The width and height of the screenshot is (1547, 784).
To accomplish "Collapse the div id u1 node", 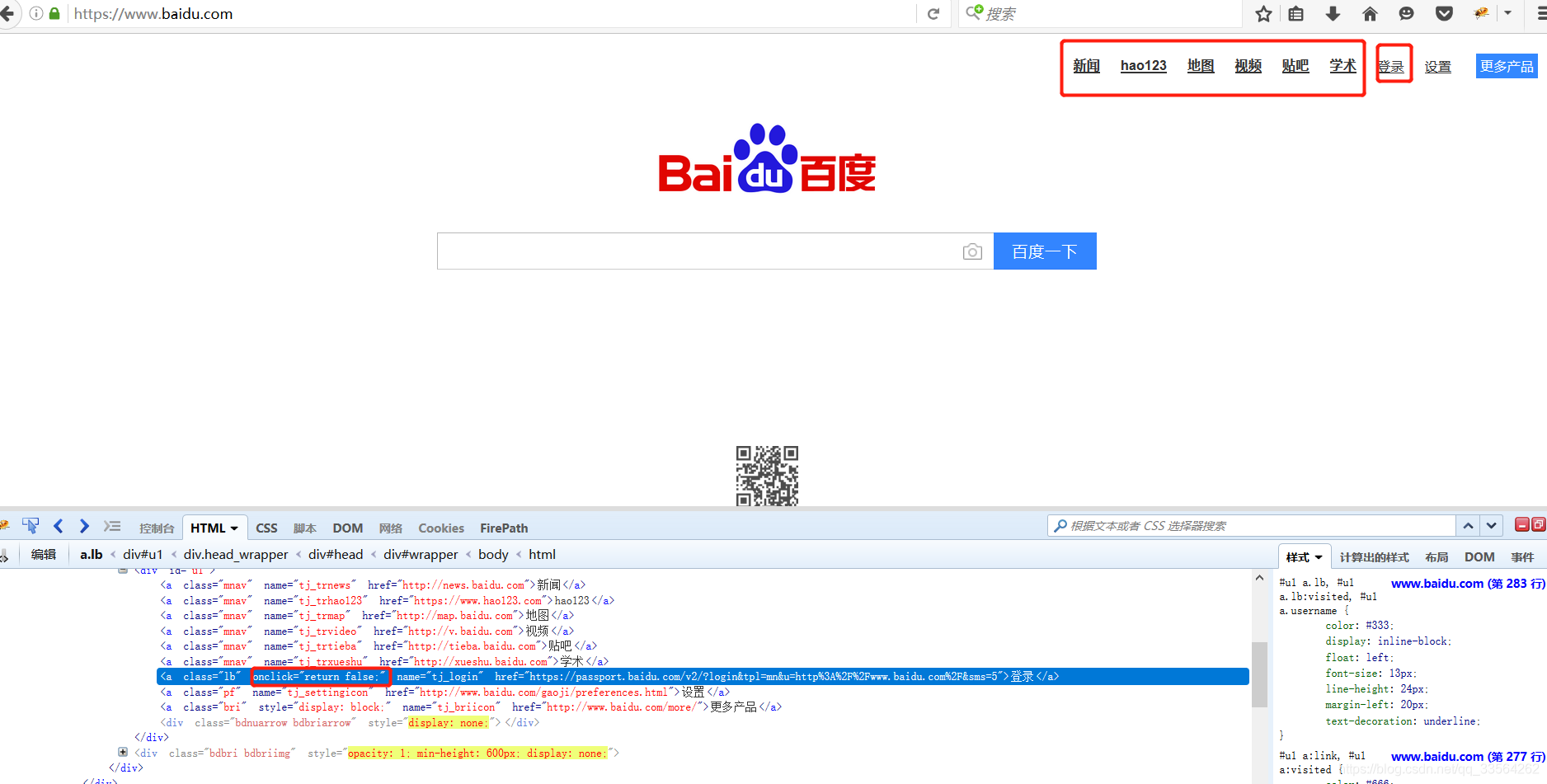I will [x=123, y=570].
